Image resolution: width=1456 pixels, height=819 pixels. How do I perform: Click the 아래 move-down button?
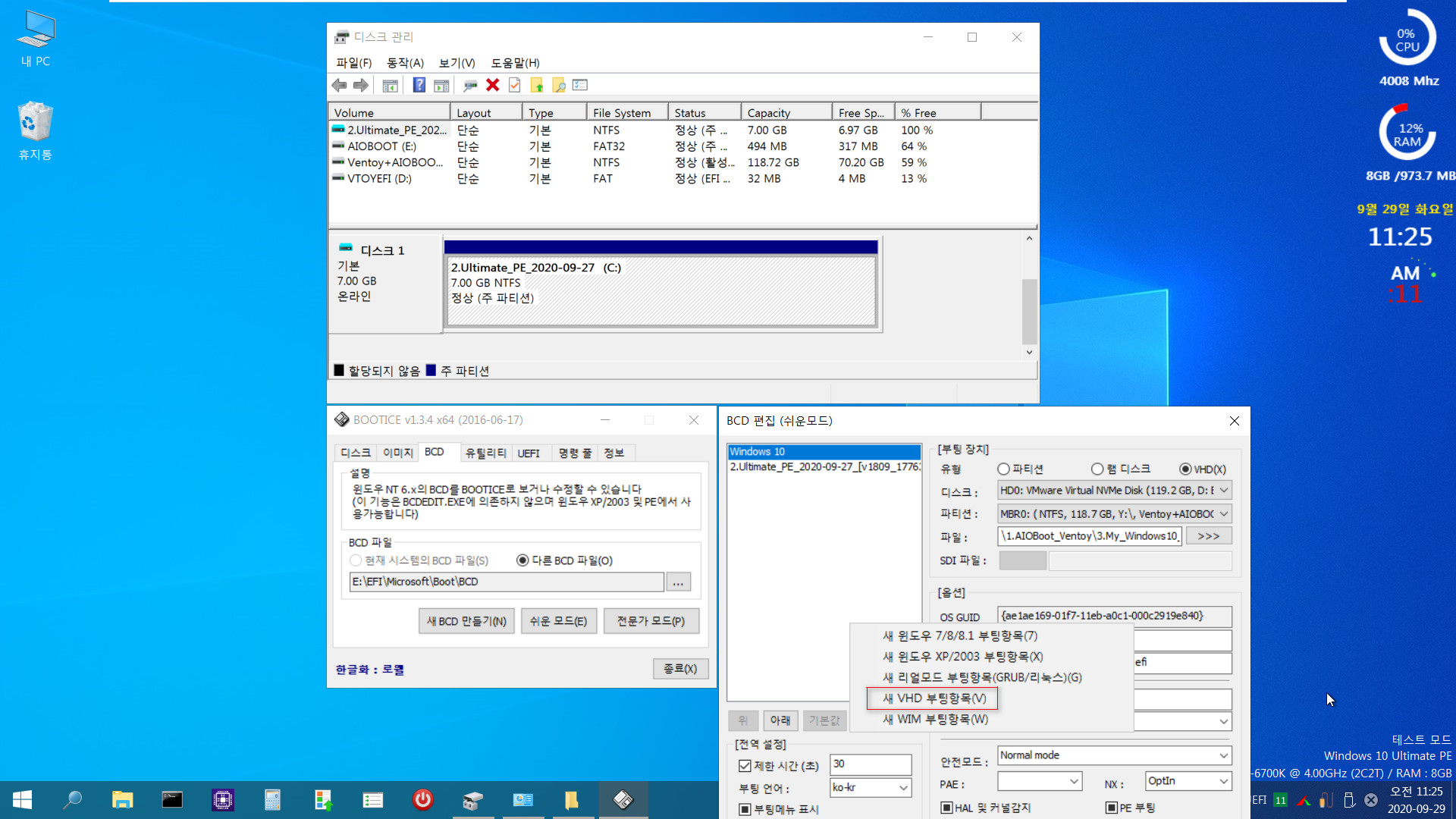click(780, 720)
